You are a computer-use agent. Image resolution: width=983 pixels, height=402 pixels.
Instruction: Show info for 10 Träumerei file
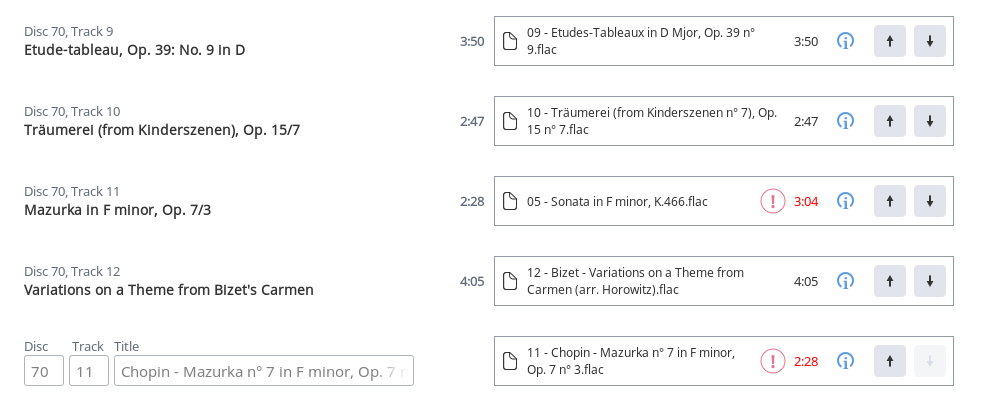point(846,121)
